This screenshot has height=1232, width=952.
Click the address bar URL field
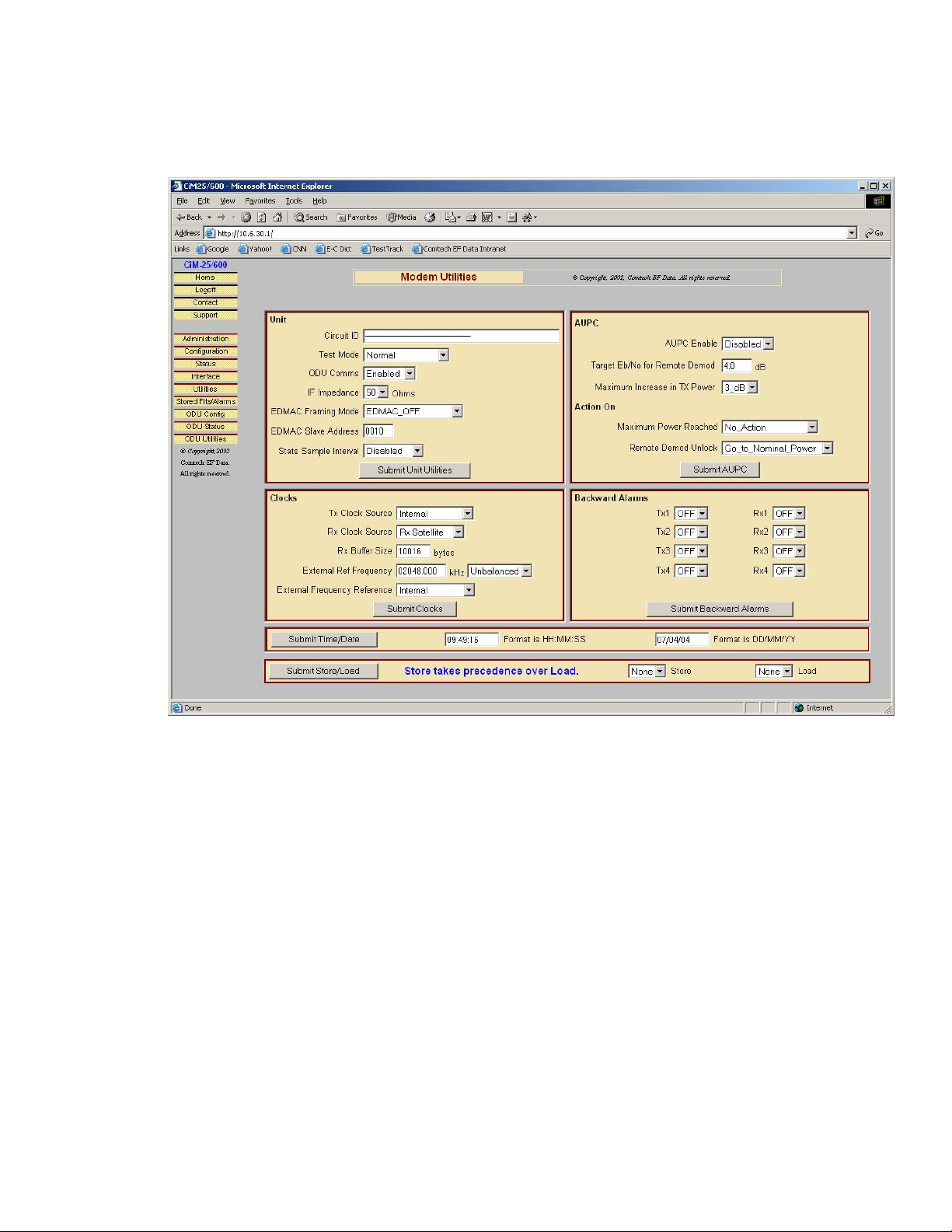point(525,233)
